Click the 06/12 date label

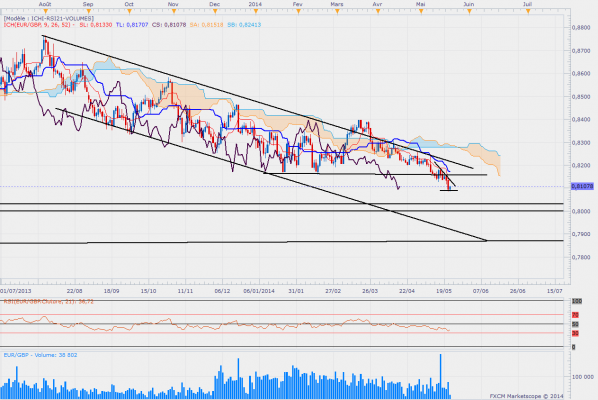click(x=222, y=291)
